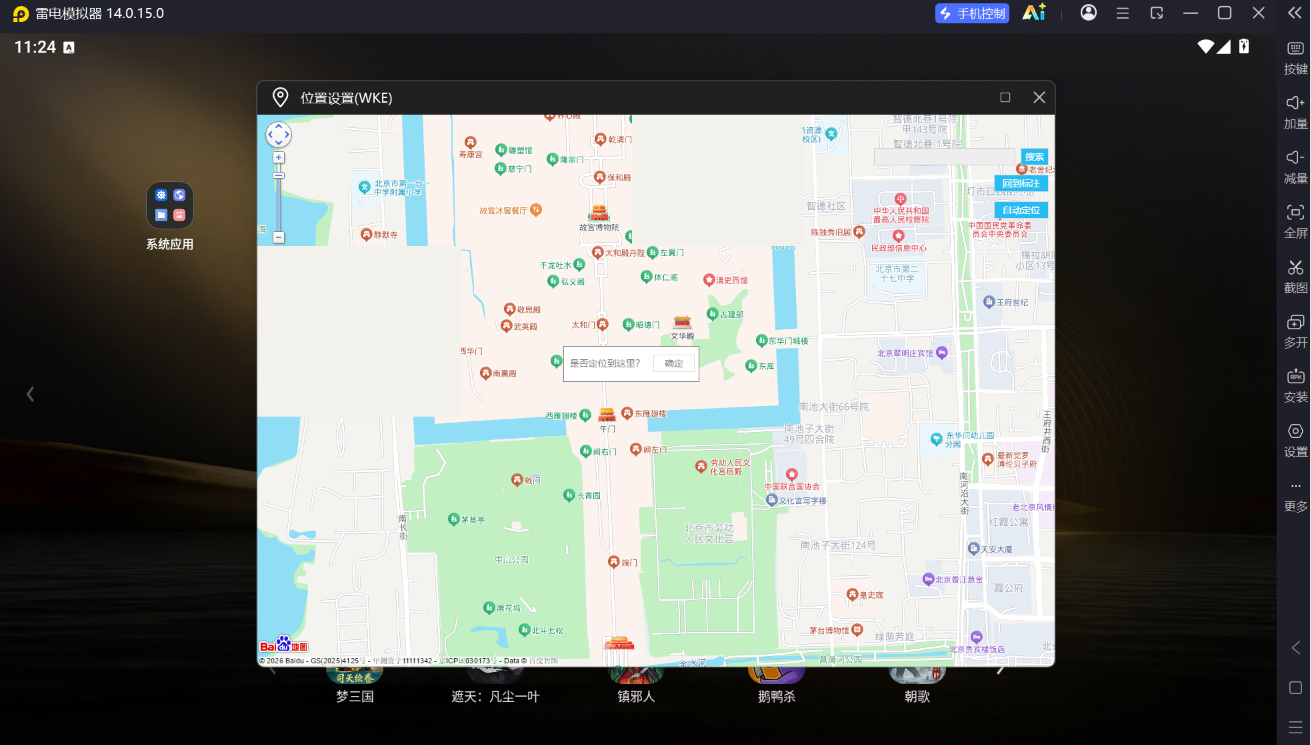Click the 故宫冰窖餐厅 restaurant marker
The width and height of the screenshot is (1311, 745).
(x=537, y=210)
